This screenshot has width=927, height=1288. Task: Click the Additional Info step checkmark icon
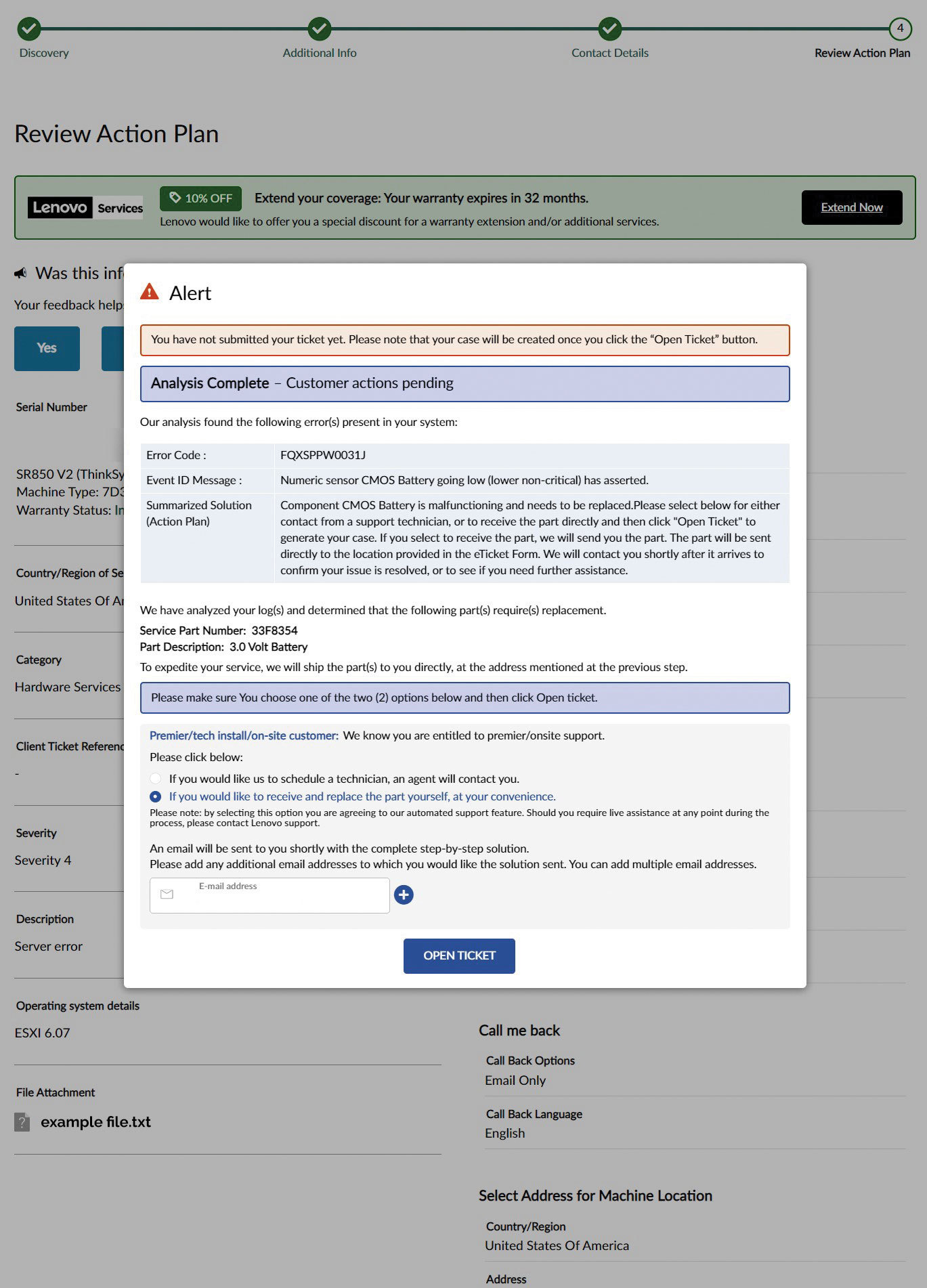(x=320, y=28)
